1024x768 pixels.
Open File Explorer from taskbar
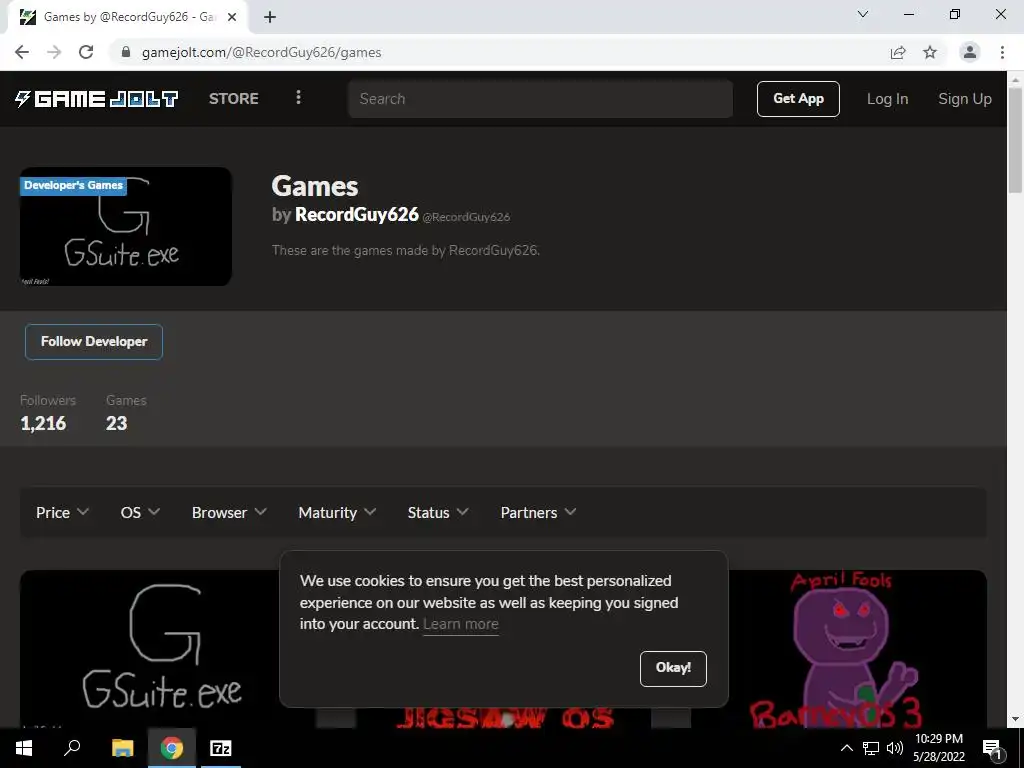122,748
